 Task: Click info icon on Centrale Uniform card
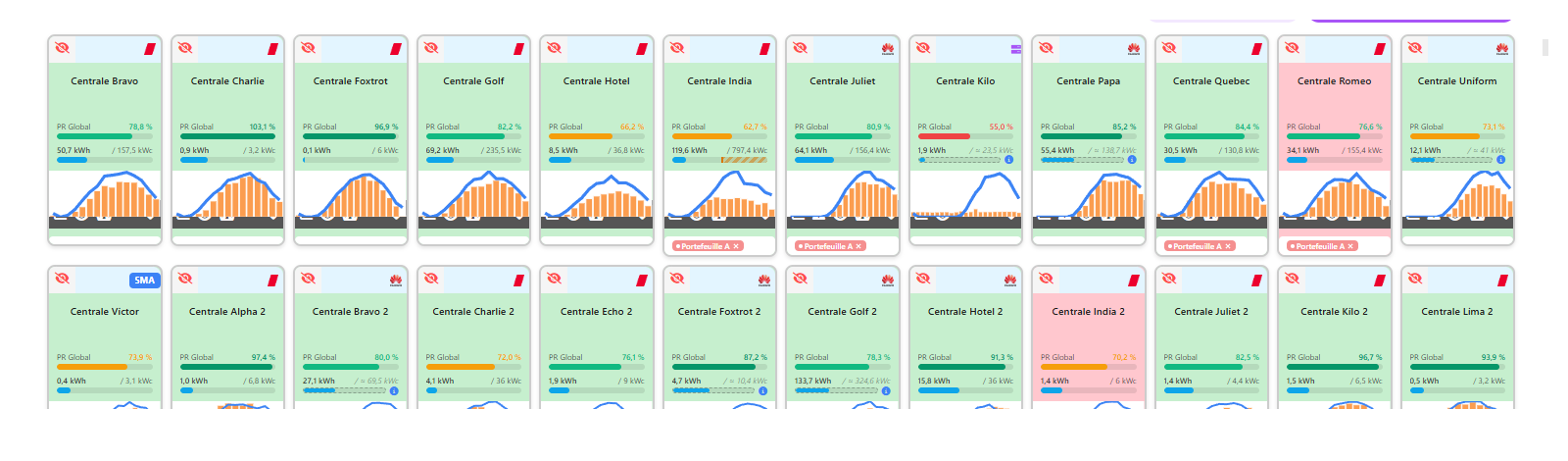pos(1500,160)
